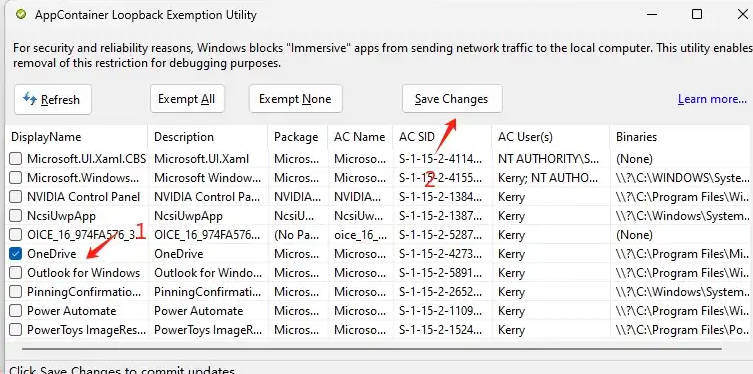Close the AppContainer Loopback Exemption Utility
The height and width of the screenshot is (374, 753).
[x=742, y=14]
